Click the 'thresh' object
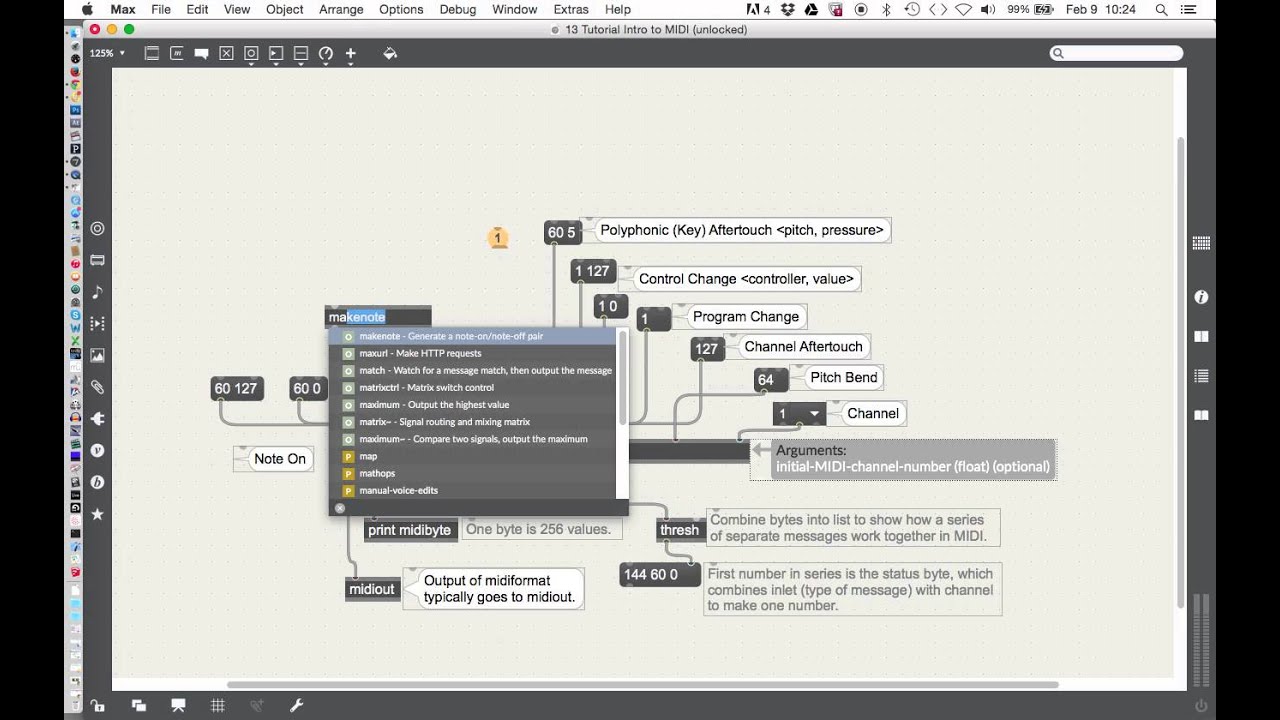1280x720 pixels. click(679, 530)
